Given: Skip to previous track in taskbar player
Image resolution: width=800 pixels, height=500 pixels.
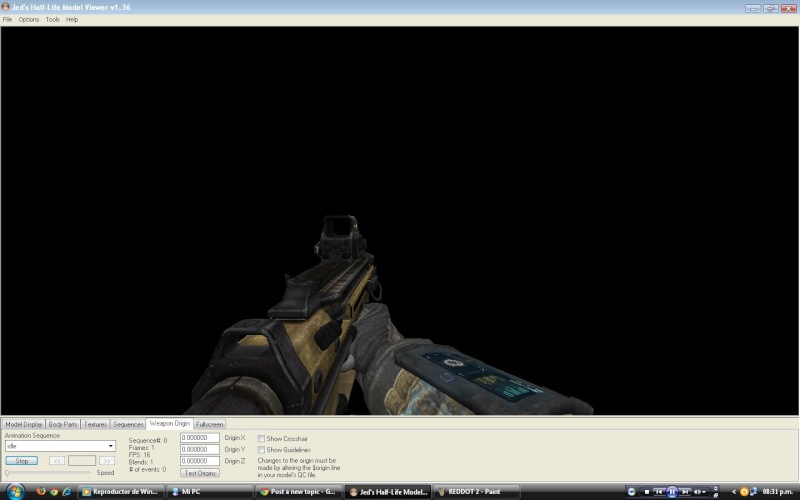Looking at the screenshot, I should coord(659,492).
